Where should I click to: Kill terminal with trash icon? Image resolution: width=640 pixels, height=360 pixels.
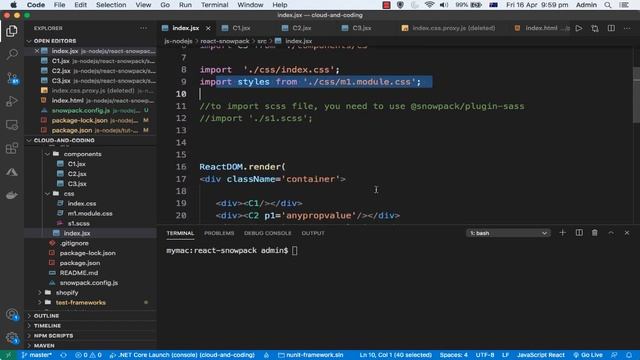(x=595, y=233)
